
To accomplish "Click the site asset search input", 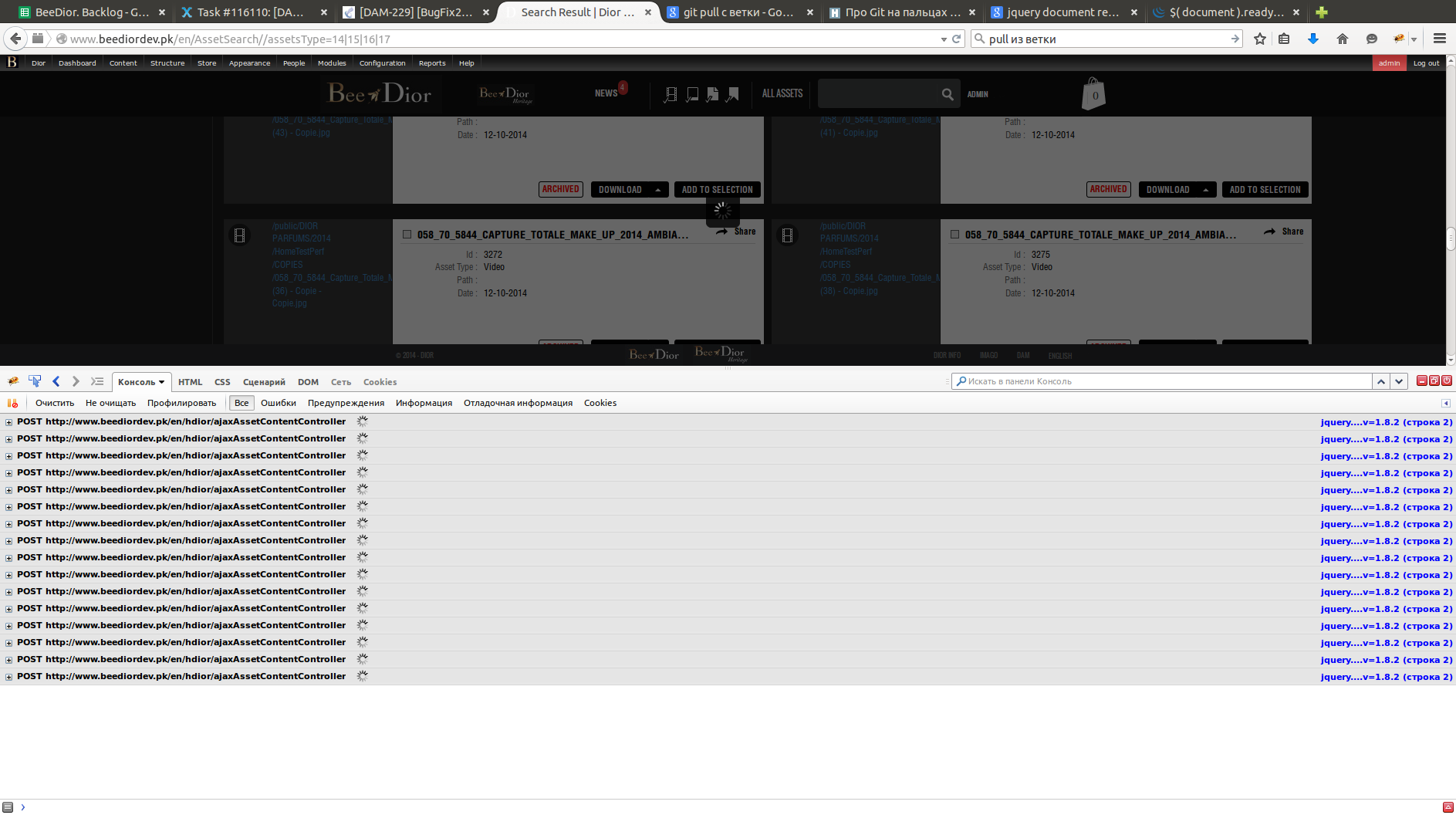I will pos(878,93).
